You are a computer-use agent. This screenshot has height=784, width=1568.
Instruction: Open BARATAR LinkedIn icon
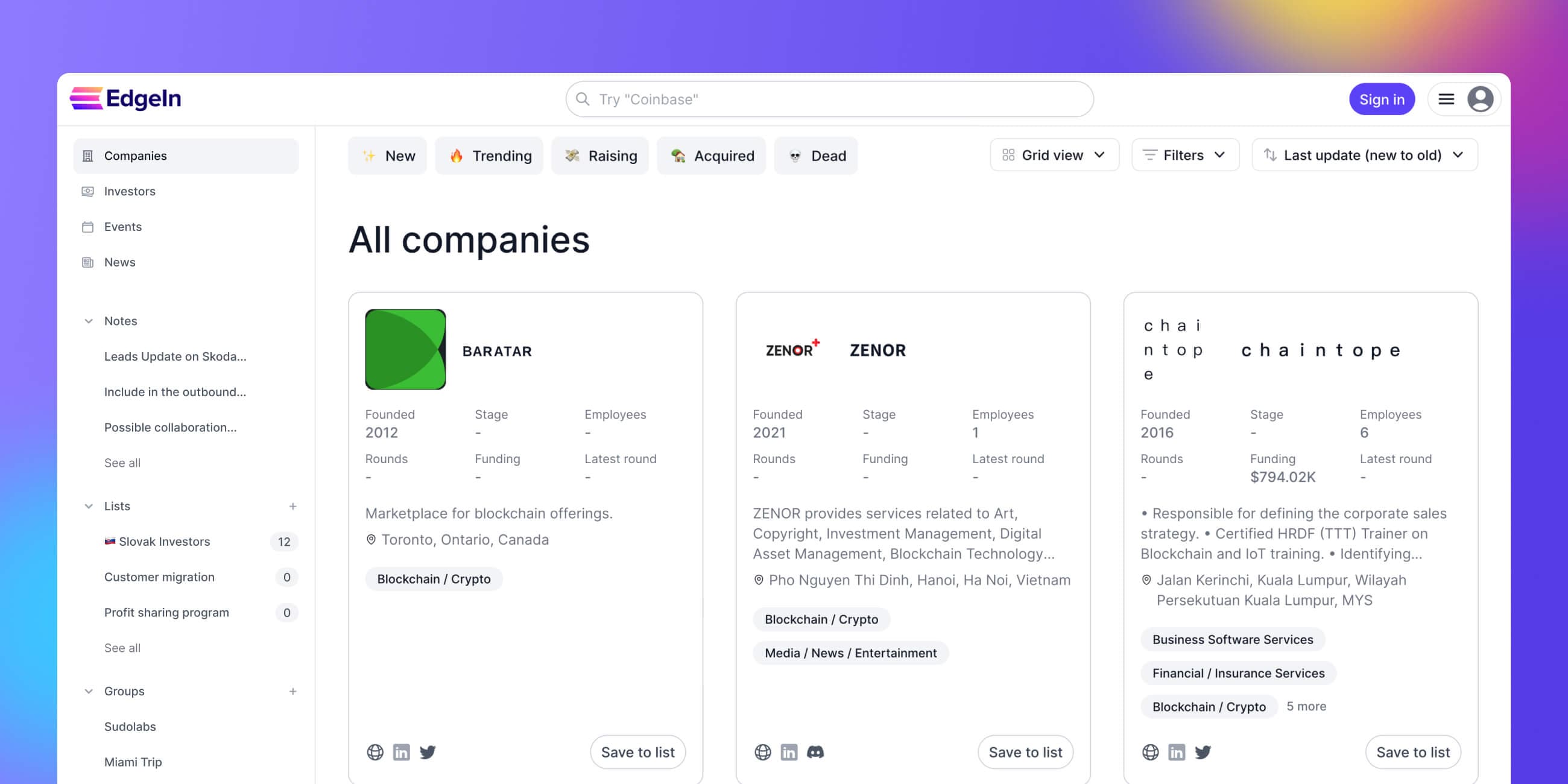(401, 753)
